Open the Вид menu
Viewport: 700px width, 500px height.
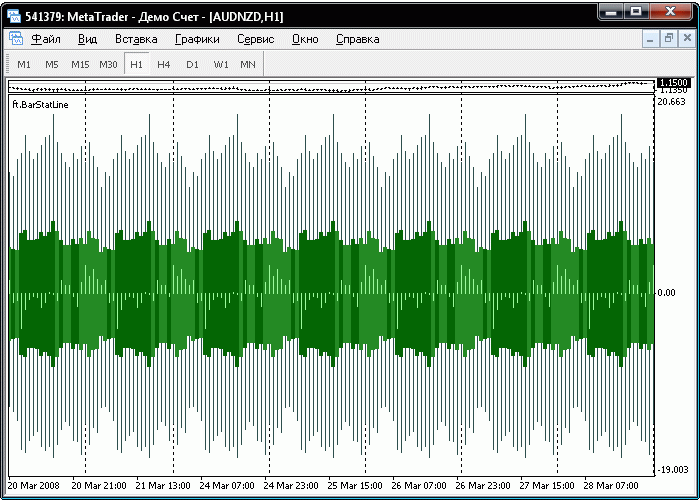(x=88, y=39)
